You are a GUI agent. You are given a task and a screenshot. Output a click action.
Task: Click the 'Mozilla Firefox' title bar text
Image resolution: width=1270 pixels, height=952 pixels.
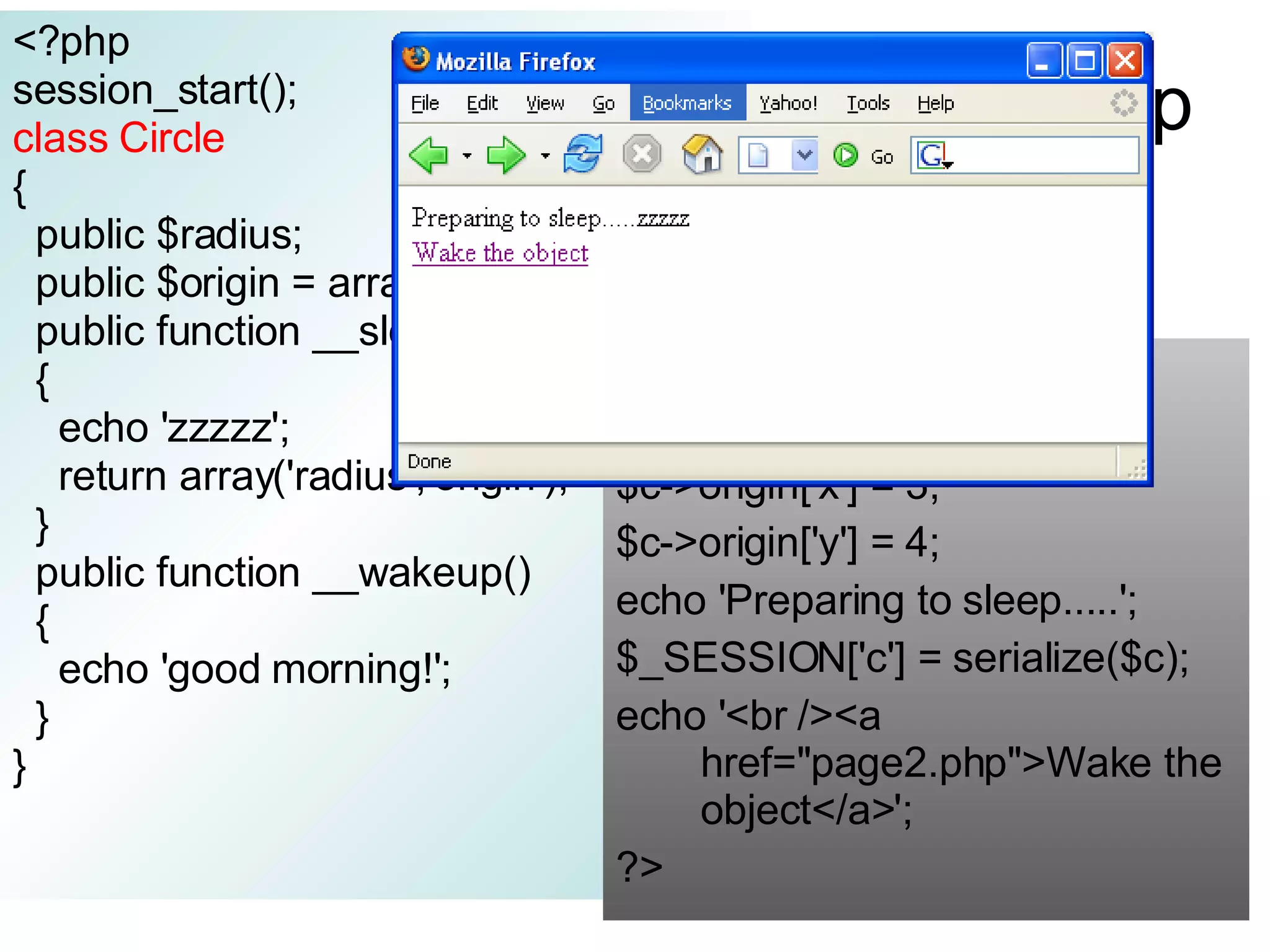[x=515, y=61]
